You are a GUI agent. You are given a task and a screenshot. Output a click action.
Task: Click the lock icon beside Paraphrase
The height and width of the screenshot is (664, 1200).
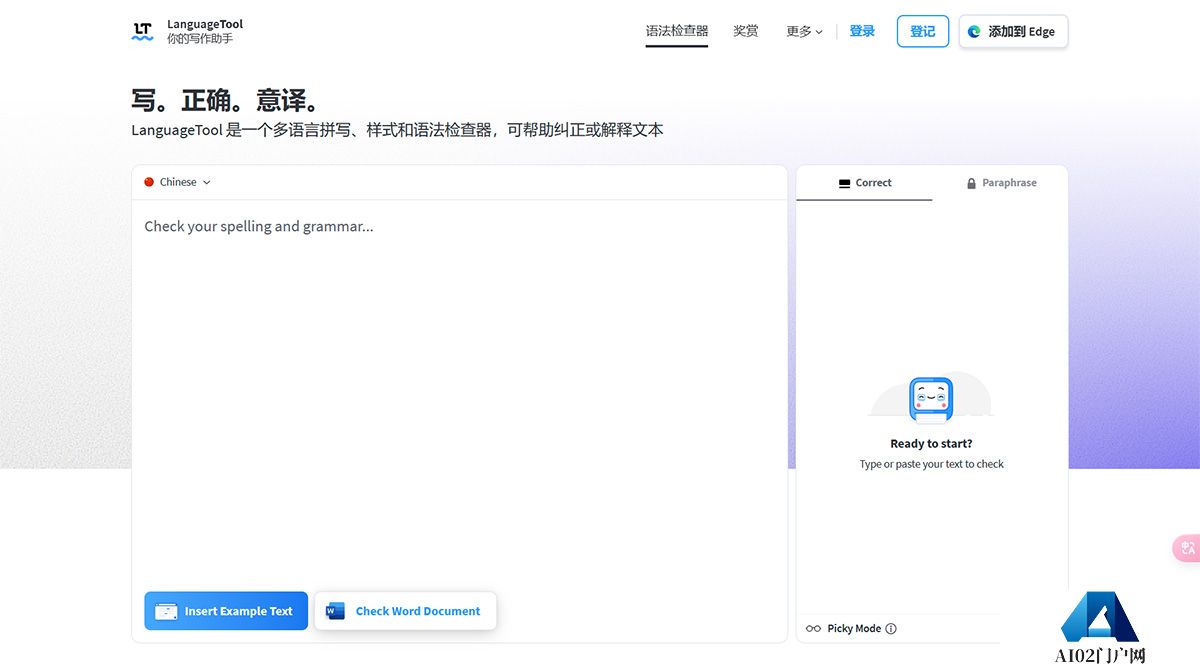(971, 183)
